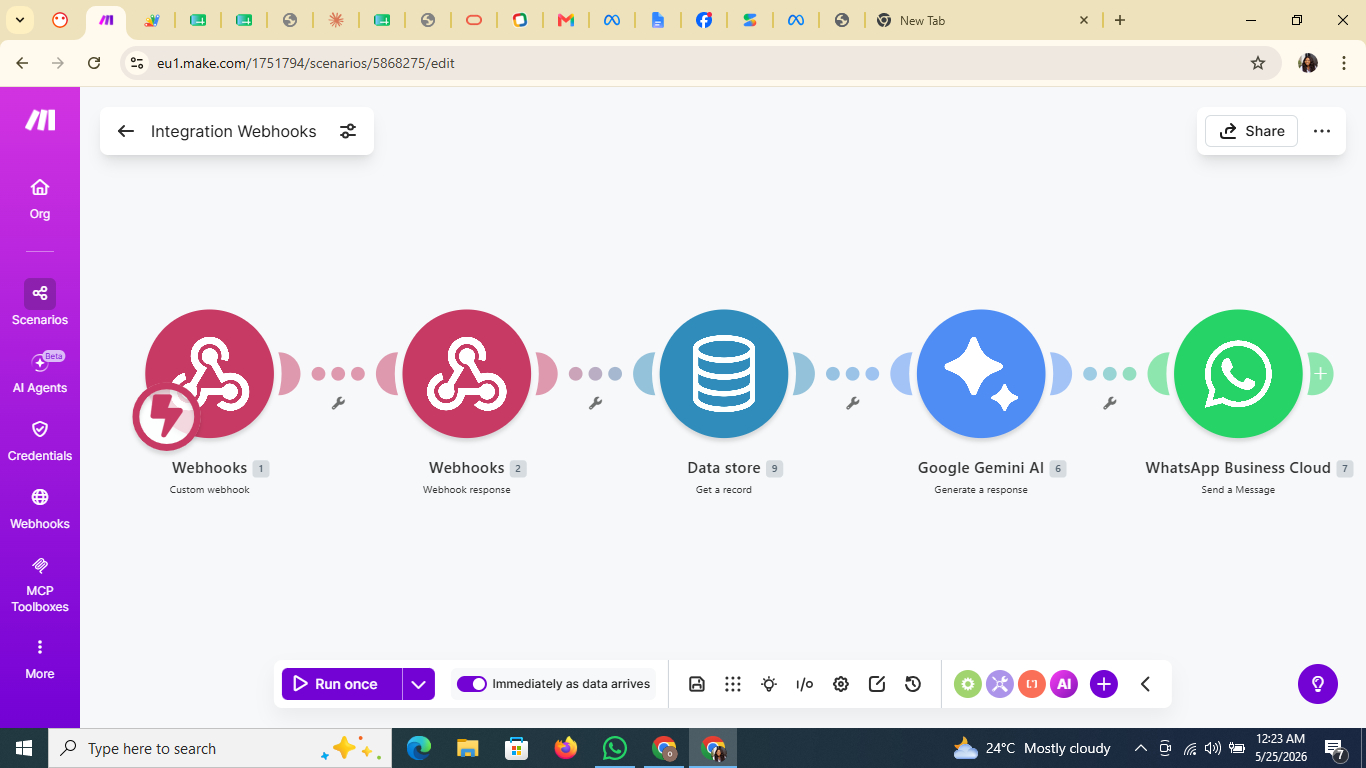
Task: Open the scenario options sliders icon
Action: pyautogui.click(x=348, y=131)
